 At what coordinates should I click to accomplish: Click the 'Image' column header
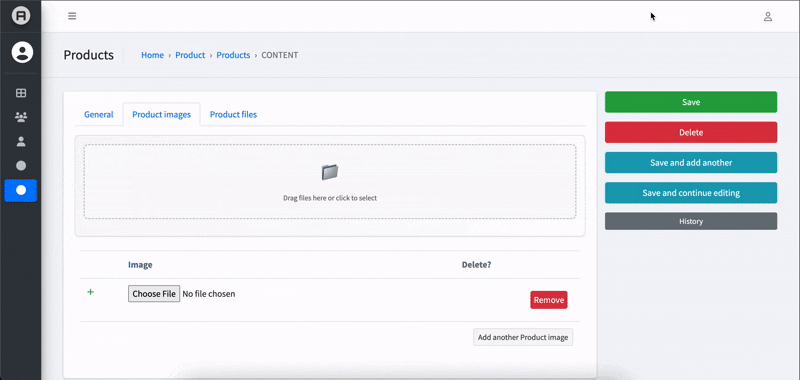coord(140,265)
